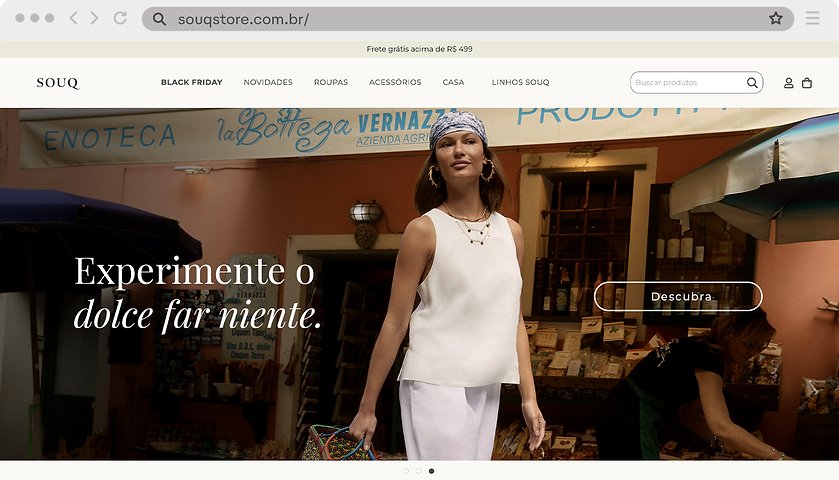The height and width of the screenshot is (480, 839).
Task: Click the address bar magnifier icon
Action: [x=159, y=19]
